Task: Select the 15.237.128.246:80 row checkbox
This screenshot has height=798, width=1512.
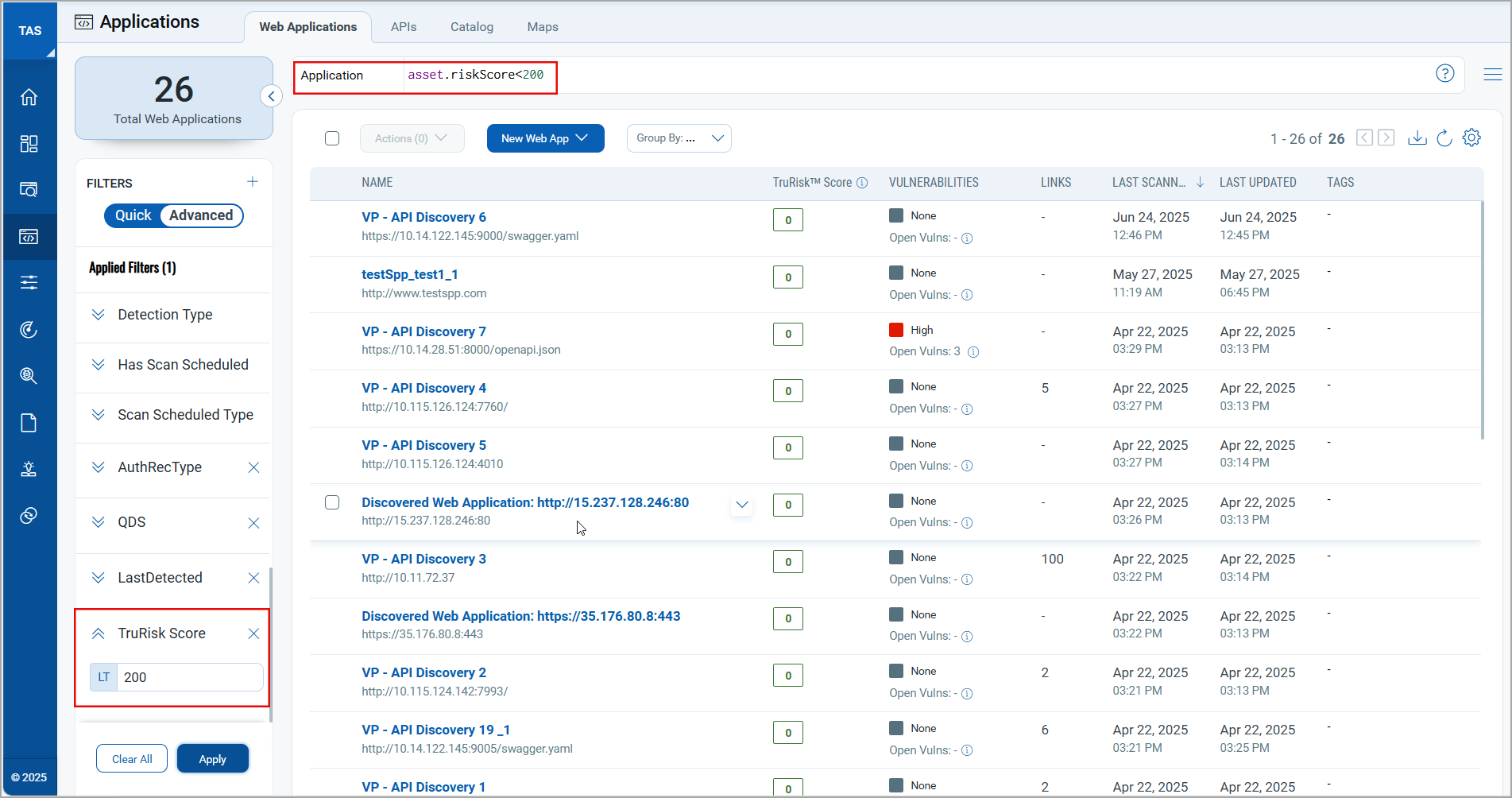Action: [332, 502]
